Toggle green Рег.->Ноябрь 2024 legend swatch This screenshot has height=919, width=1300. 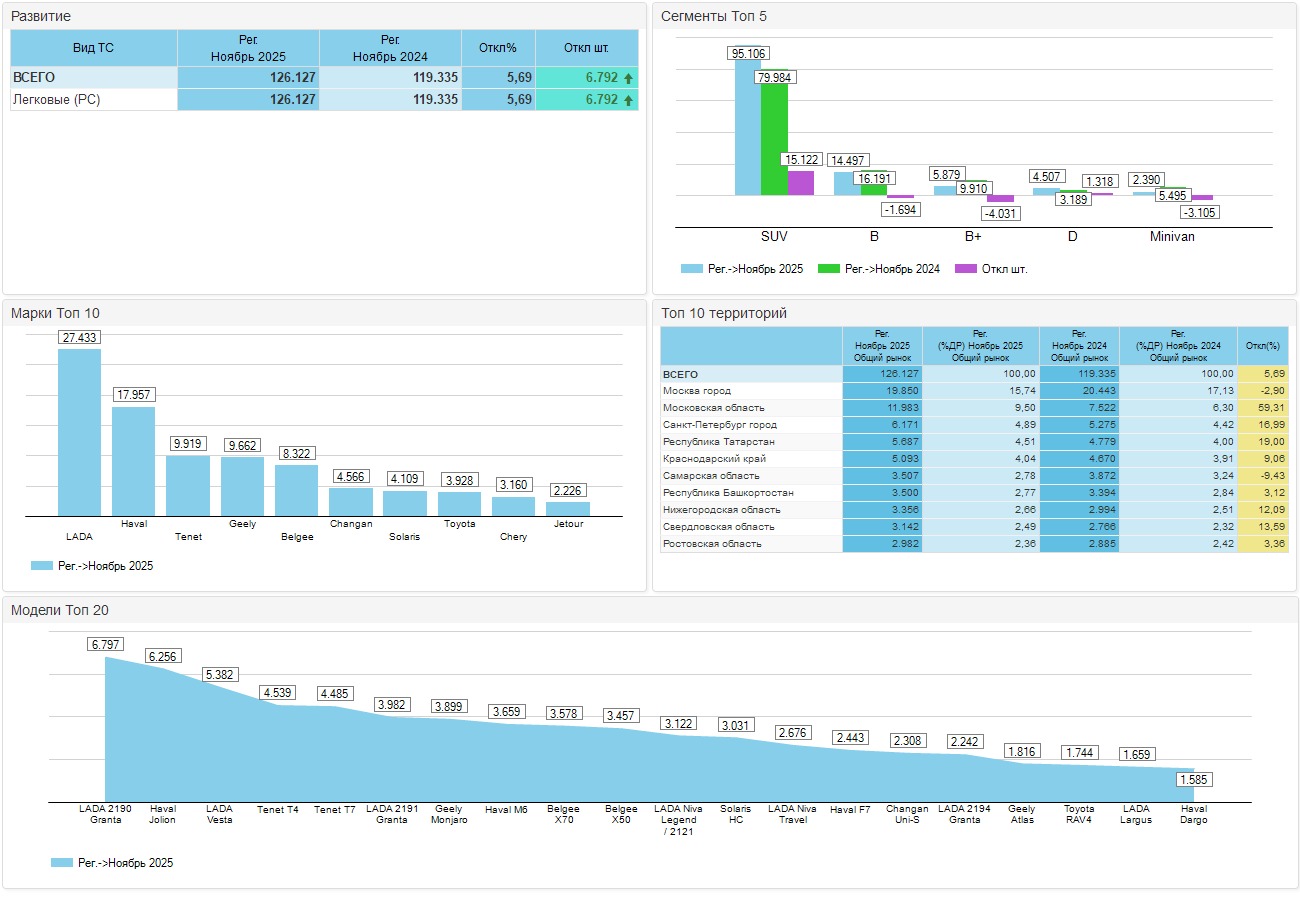click(x=829, y=269)
